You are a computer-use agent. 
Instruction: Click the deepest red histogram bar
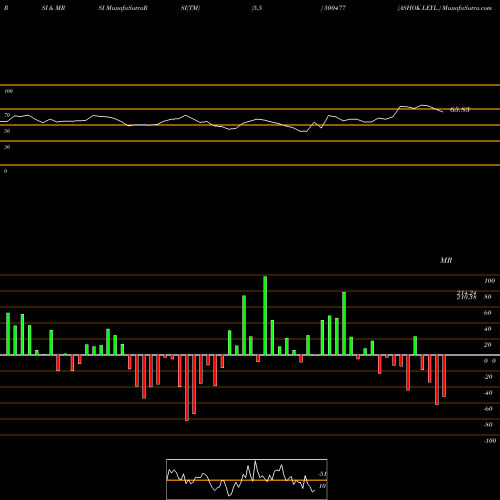click(187, 388)
